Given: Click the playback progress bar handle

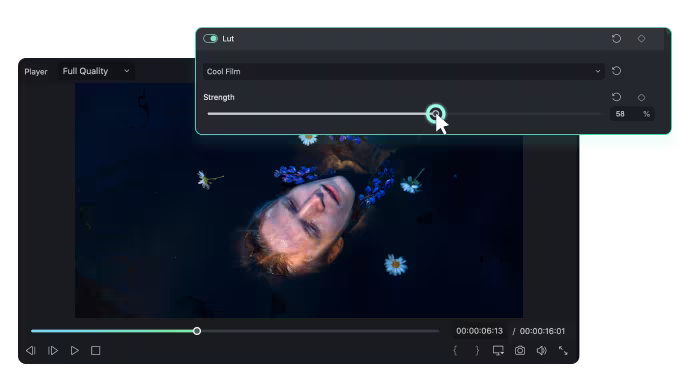Looking at the screenshot, I should 197,331.
